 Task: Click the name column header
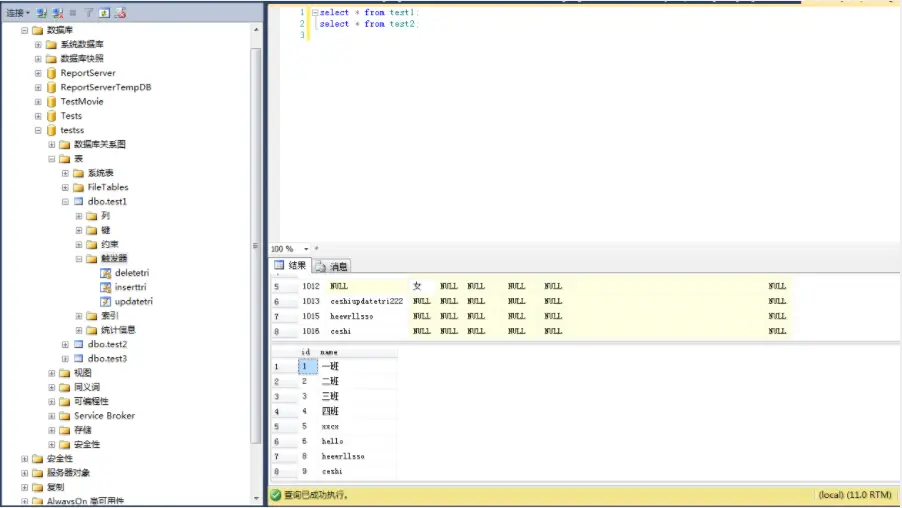357,352
